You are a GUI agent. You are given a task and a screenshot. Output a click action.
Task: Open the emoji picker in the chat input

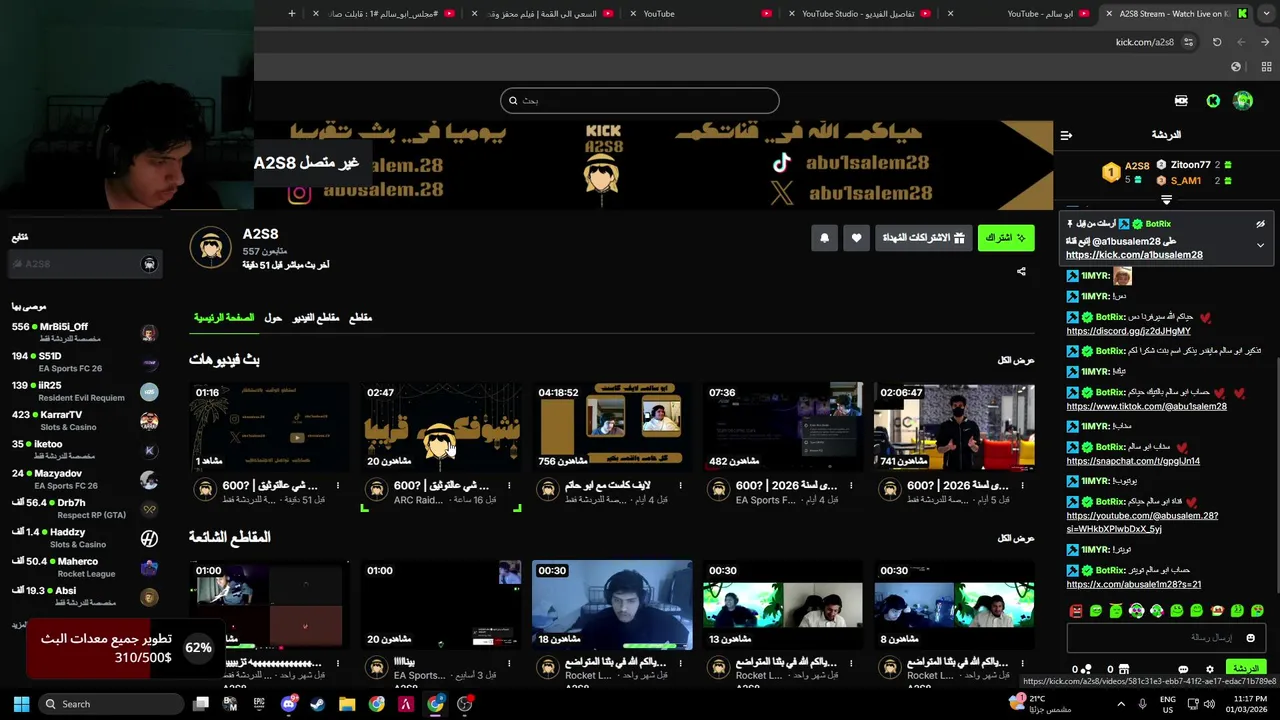coord(1250,637)
